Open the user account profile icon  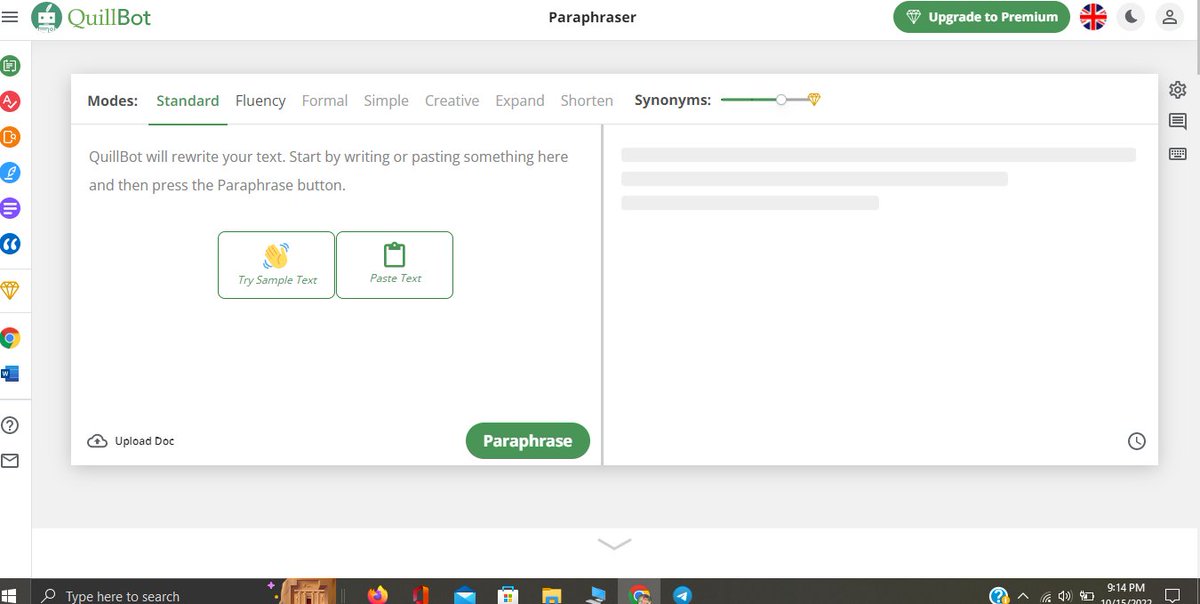(x=1168, y=17)
